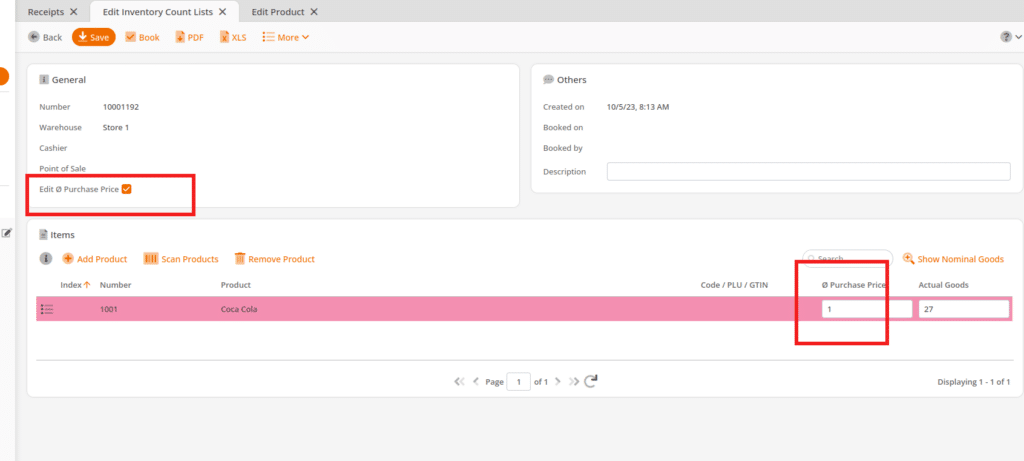Select the Edit Inventory Count Lists tab
Screen dimensions: 1024x461
(158, 12)
